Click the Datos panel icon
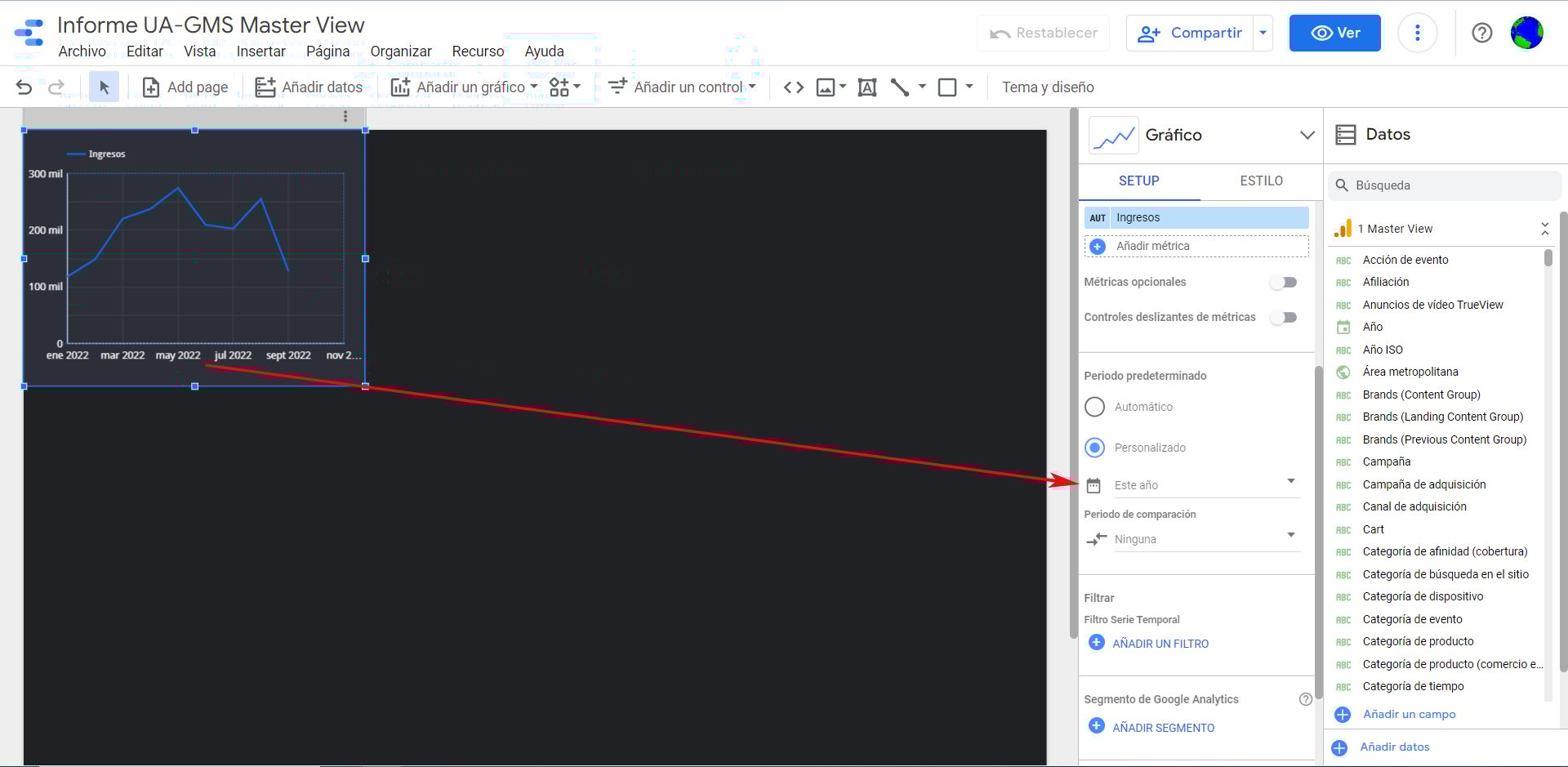Viewport: 1568px width, 767px height. click(1345, 135)
